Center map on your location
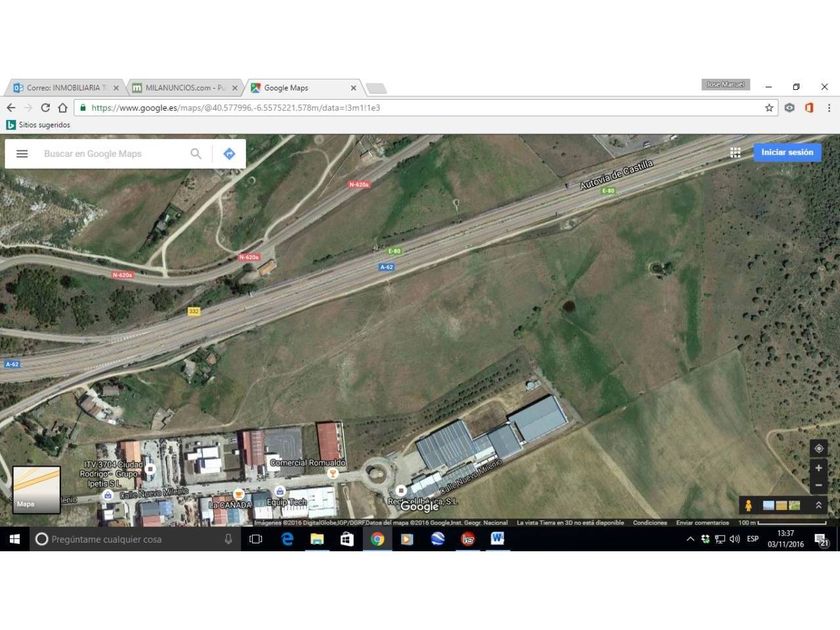840x630 pixels. 819,448
